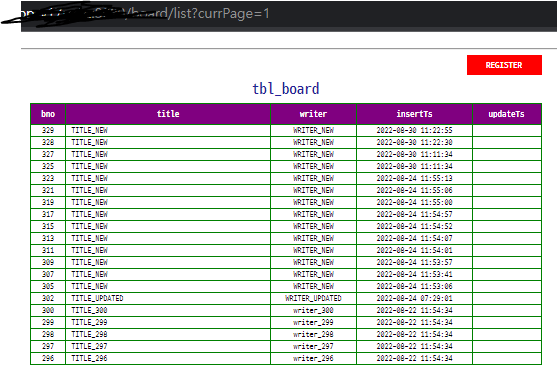Open the TITLE_298 title cell
This screenshot has width=557, height=366.
tap(168, 335)
